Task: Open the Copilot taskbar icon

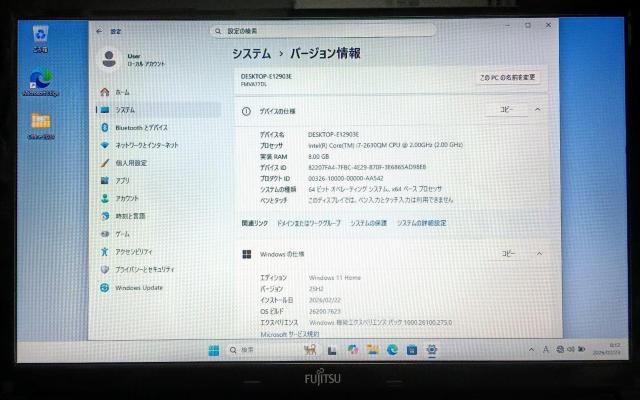Action: tap(353, 350)
